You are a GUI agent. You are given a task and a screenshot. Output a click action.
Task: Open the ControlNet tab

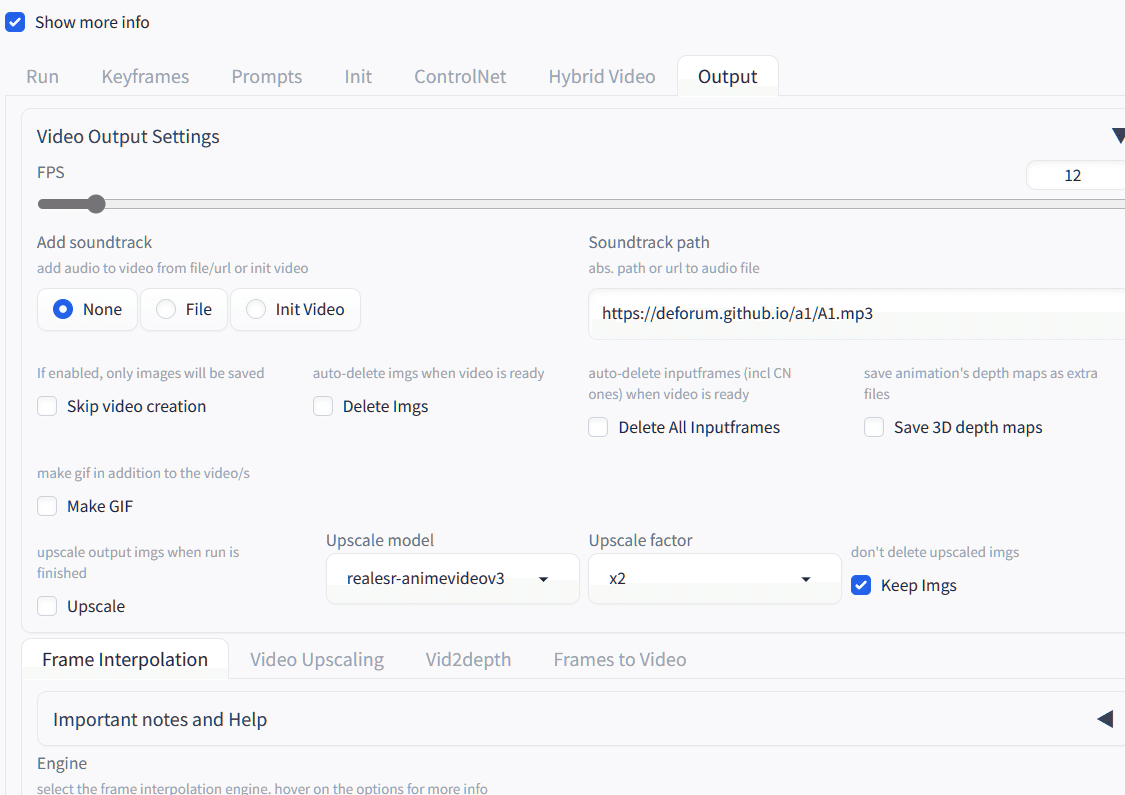[x=460, y=77]
